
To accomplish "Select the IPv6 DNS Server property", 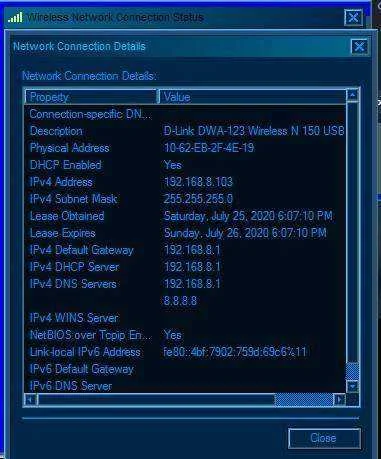I will (x=71, y=386).
